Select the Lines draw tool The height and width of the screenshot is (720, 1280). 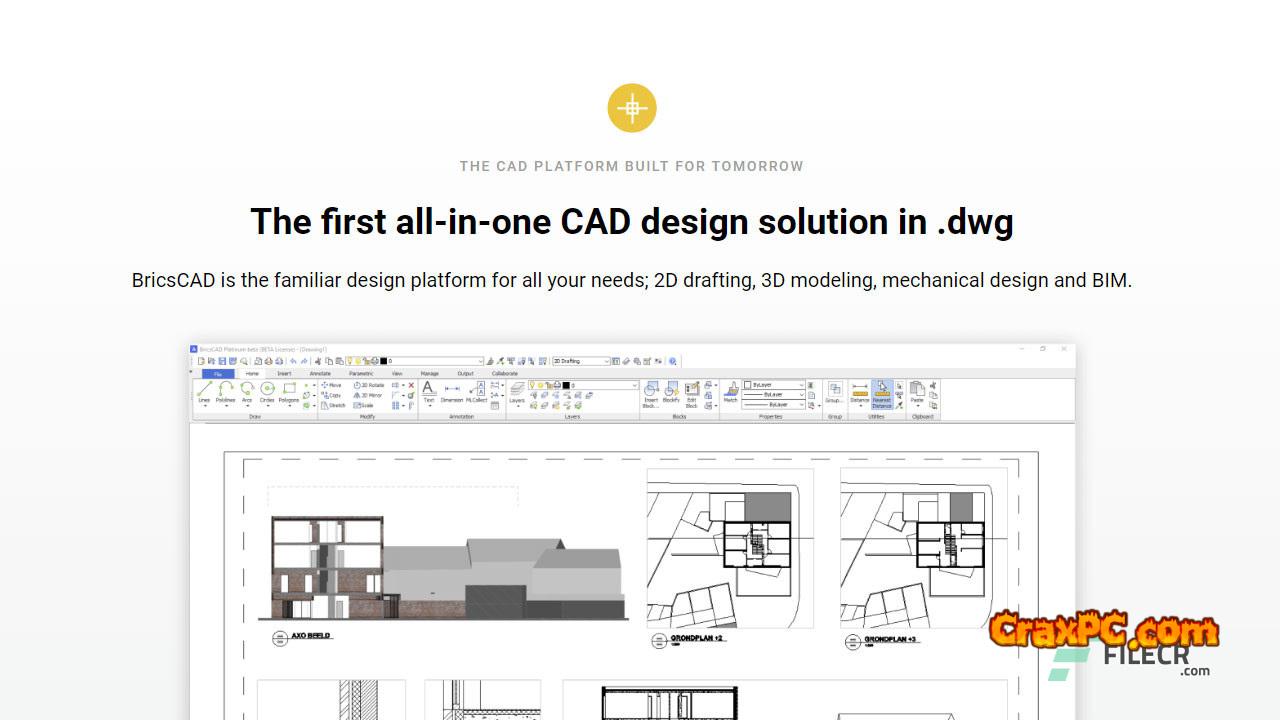click(x=204, y=392)
